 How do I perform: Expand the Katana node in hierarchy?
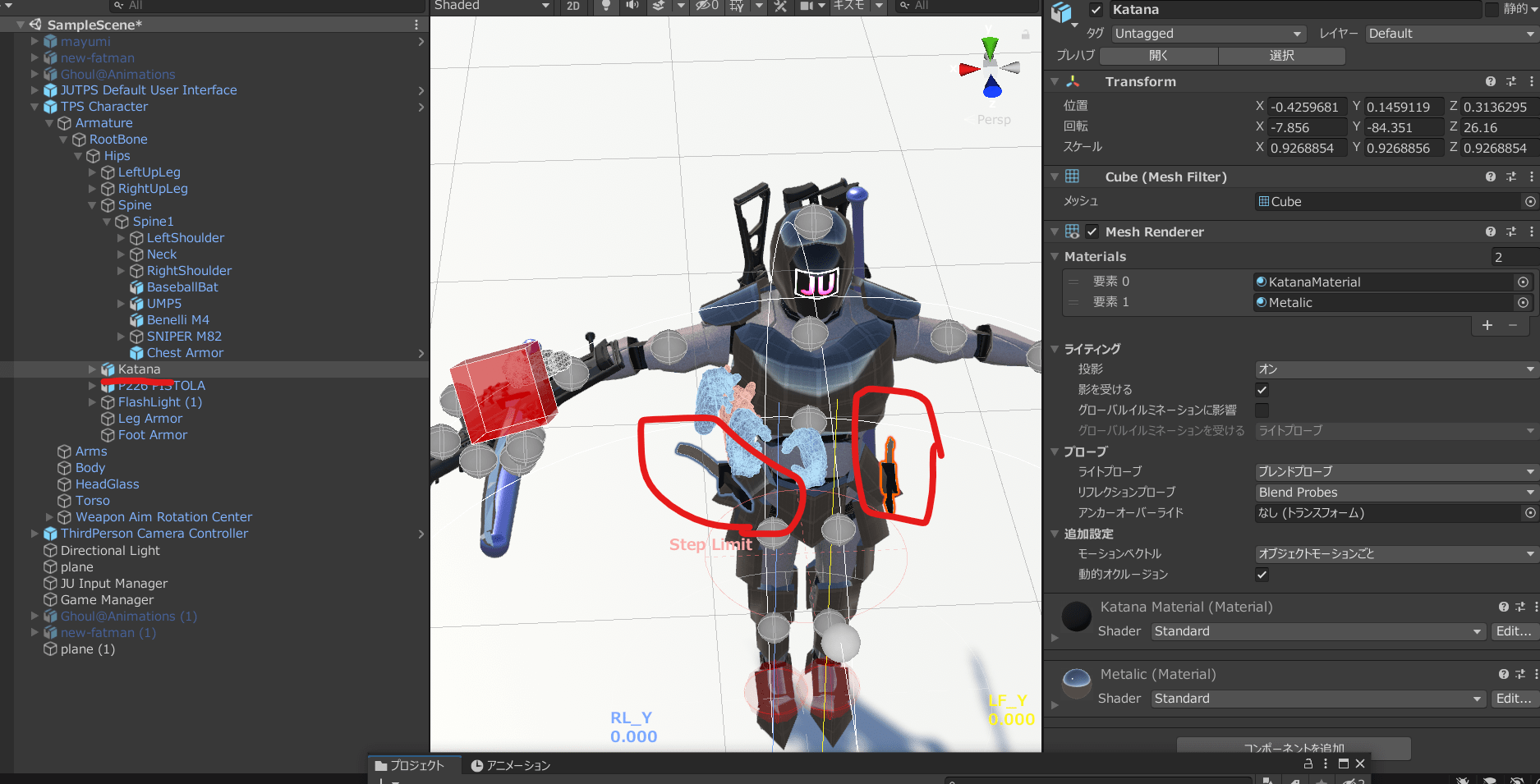(x=92, y=369)
